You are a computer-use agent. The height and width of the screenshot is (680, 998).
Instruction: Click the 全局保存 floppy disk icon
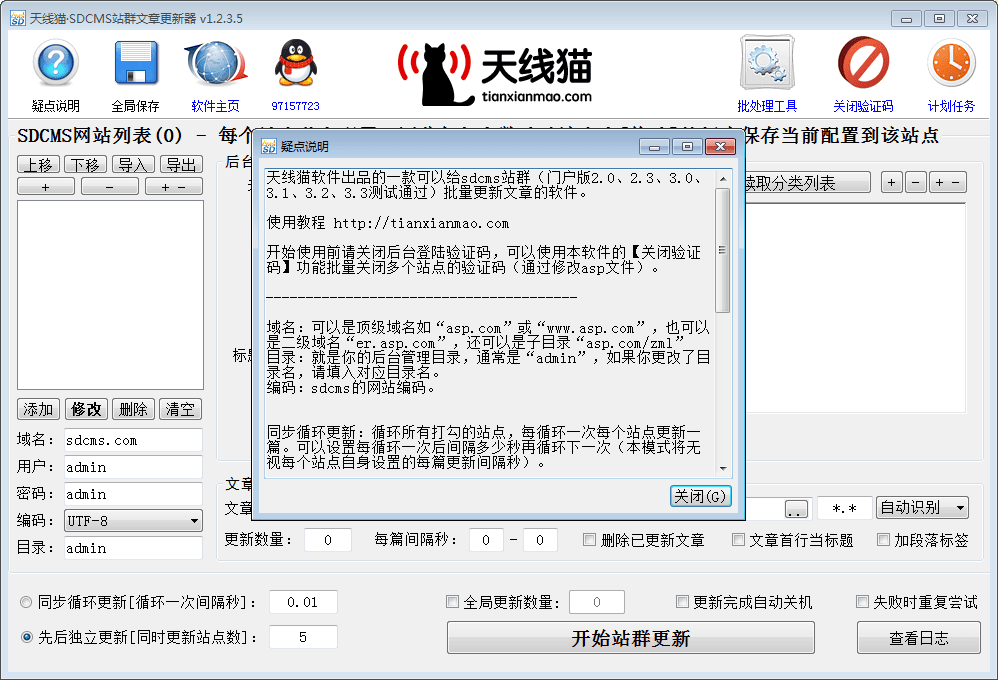pos(136,62)
